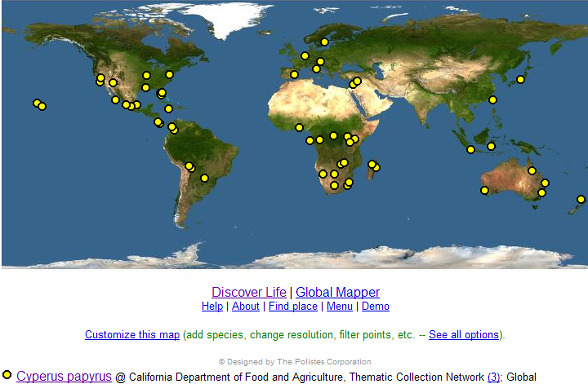Click the yellow marker in West Africa
The image size is (588, 384).
(299, 128)
